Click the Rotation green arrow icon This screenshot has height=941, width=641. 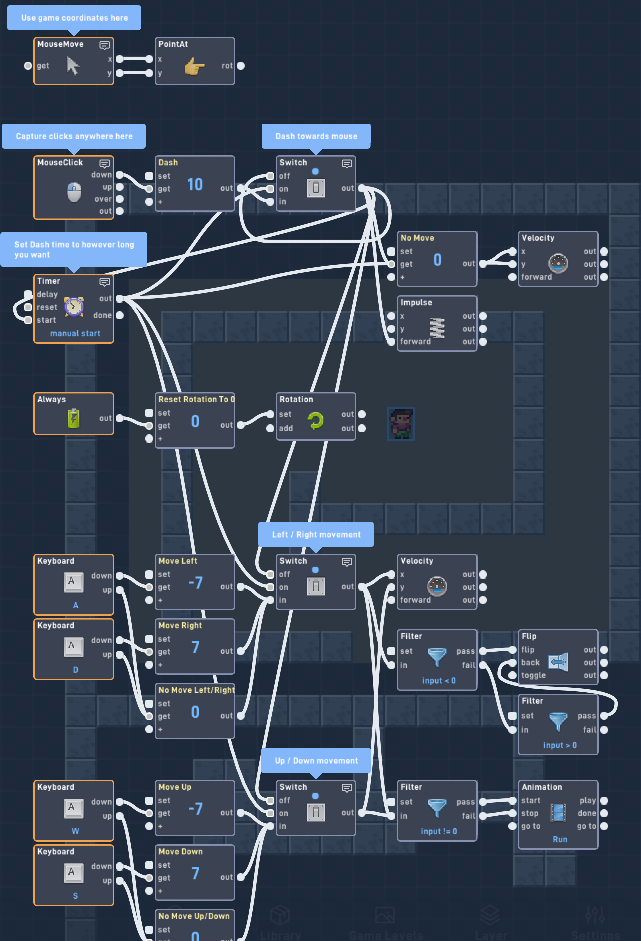pos(316,421)
